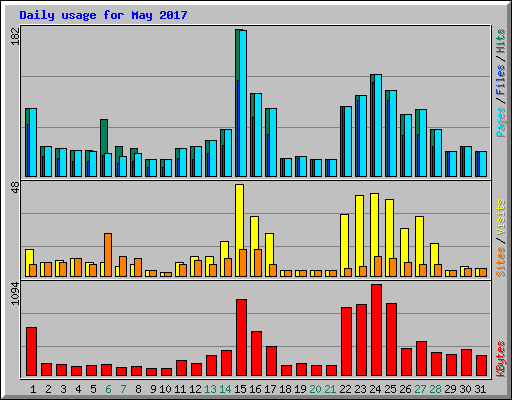The height and width of the screenshot is (400, 512).
Task: Select the cyan pages bar for day 24
Action: [378, 126]
